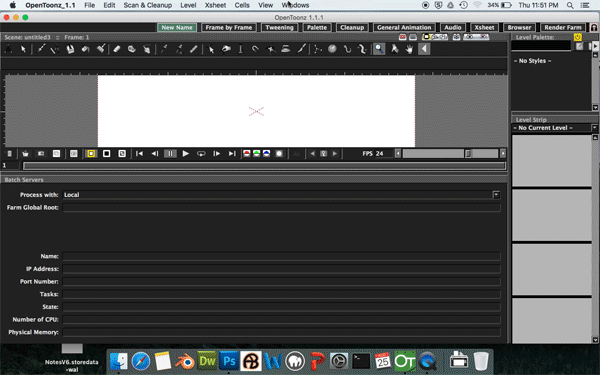This screenshot has height=375, width=600.
Task: Select the Animate (edit) tool
Action: click(x=8, y=49)
